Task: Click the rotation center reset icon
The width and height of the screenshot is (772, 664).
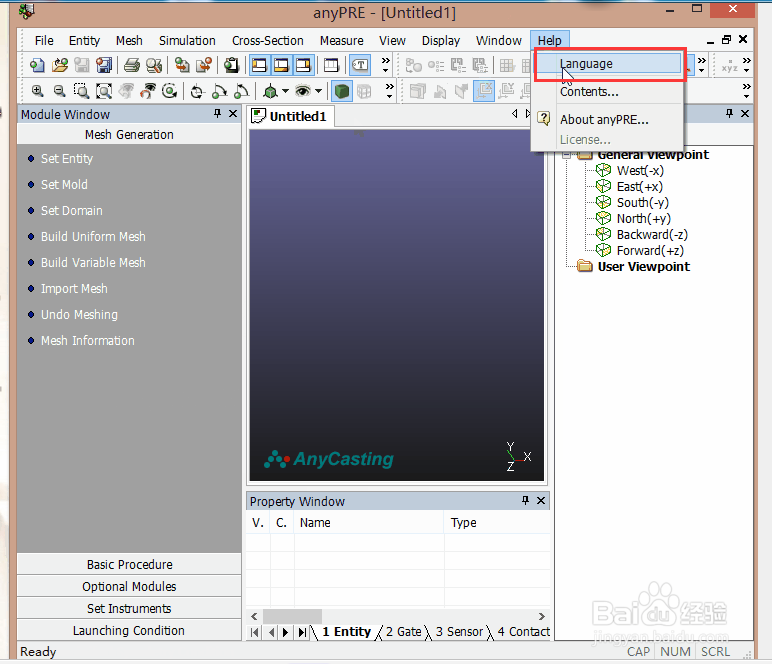Action: coord(197,92)
